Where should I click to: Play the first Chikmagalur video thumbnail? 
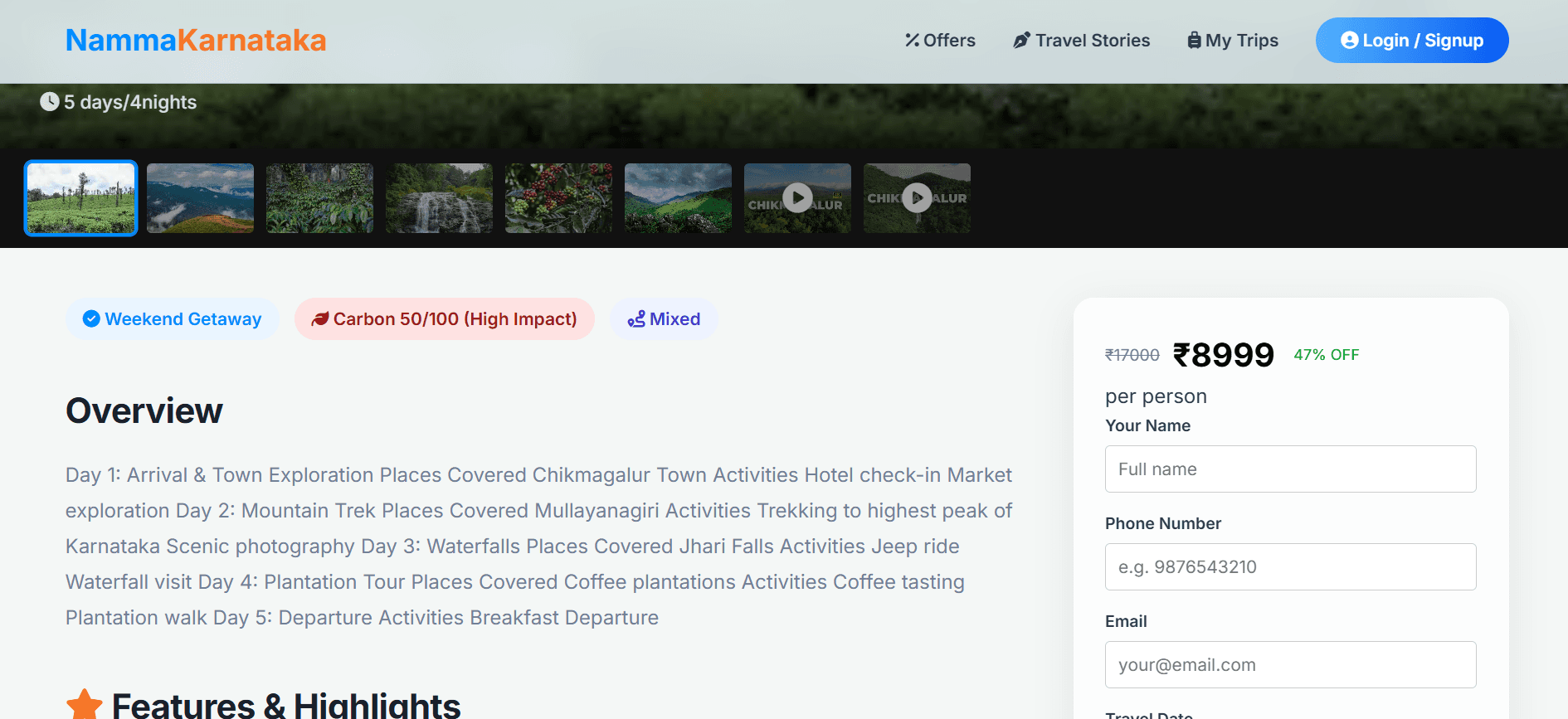[x=798, y=198]
